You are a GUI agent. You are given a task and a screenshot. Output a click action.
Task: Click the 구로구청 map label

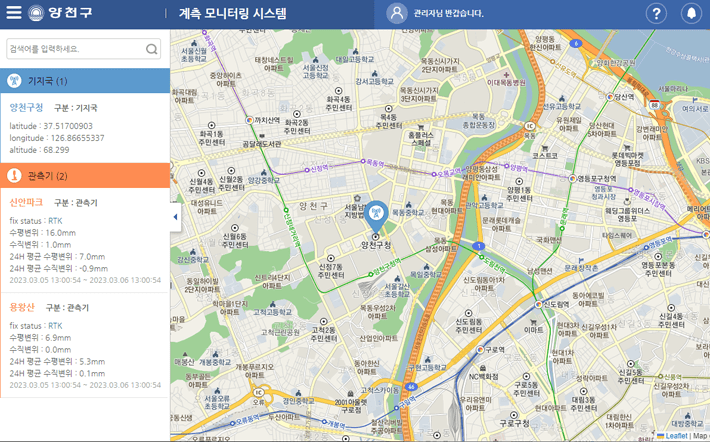click(514, 423)
